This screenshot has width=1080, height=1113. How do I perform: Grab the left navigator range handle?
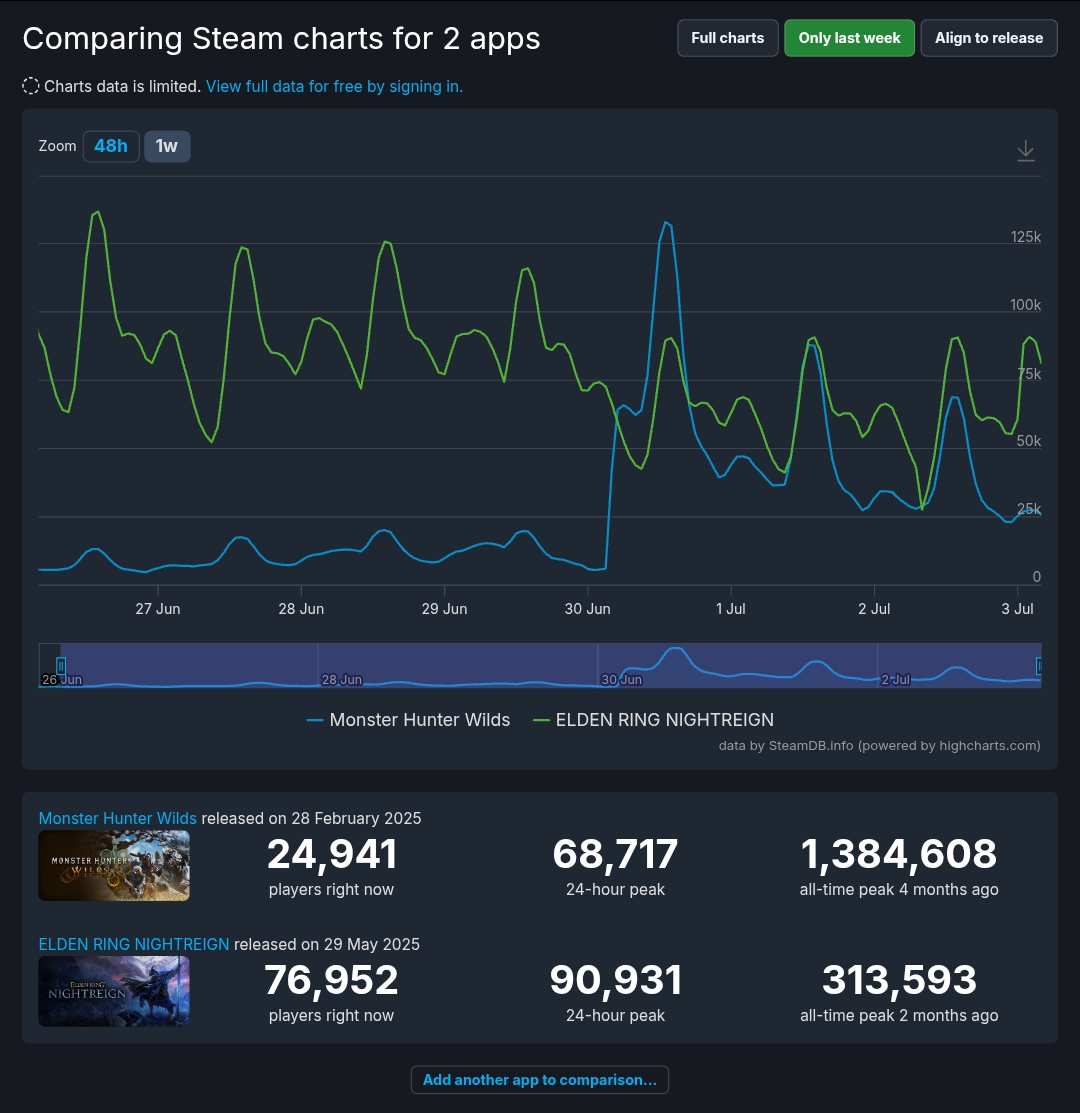tap(61, 665)
